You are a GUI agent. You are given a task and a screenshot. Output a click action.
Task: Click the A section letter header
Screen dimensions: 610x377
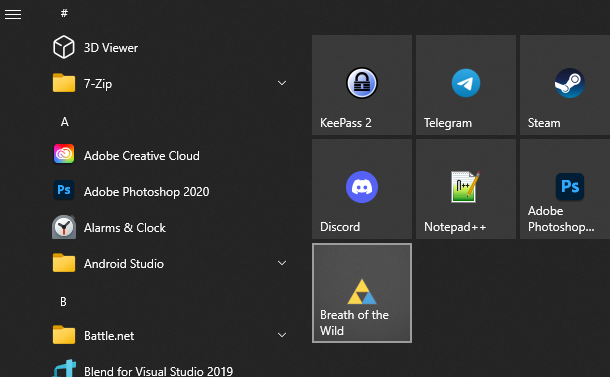tap(65, 122)
